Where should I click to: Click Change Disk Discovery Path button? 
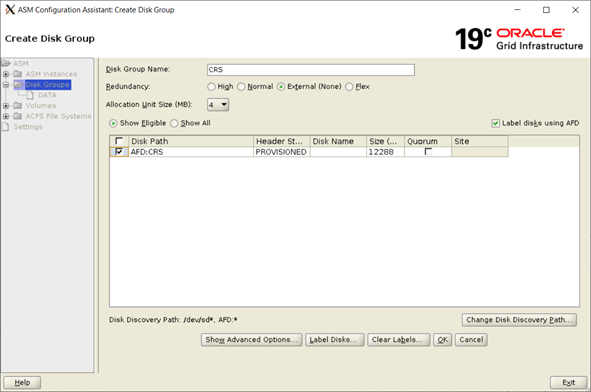click(x=519, y=320)
